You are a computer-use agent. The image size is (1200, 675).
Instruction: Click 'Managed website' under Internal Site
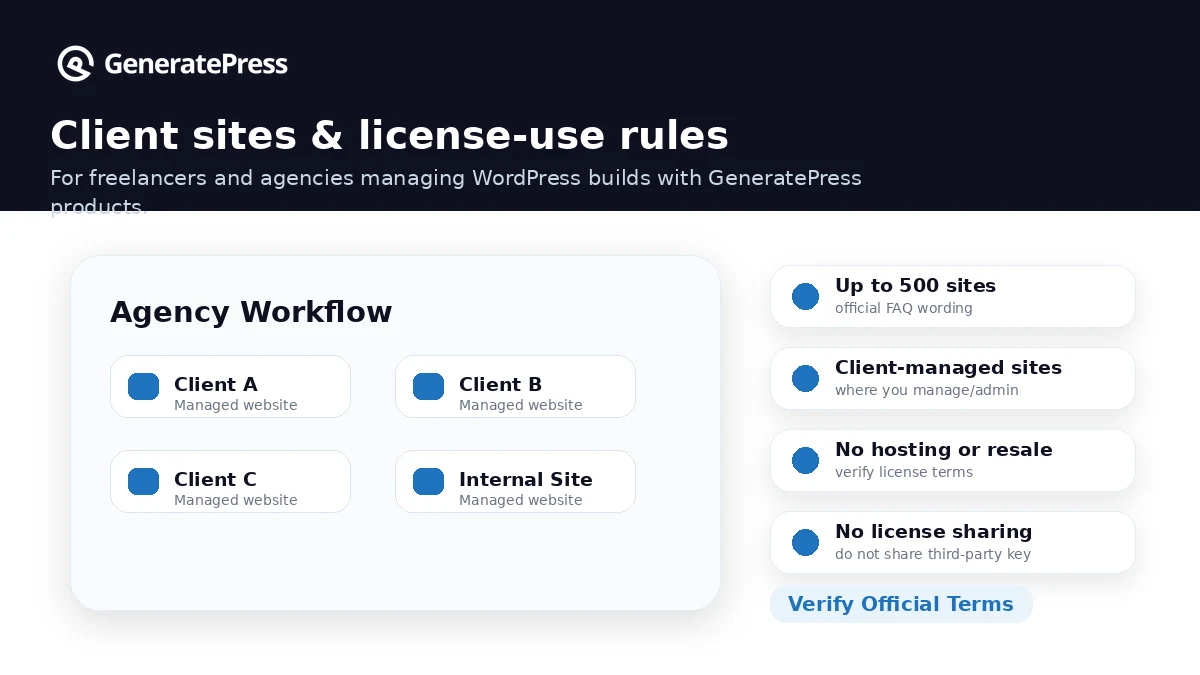point(521,500)
